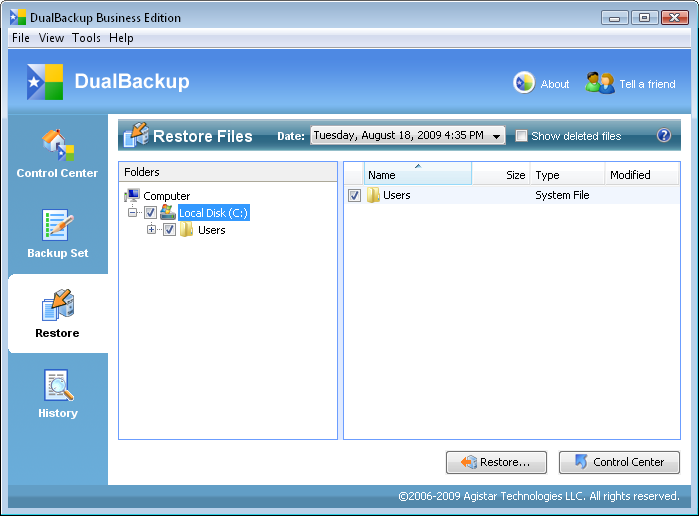Click the Computer icon in the folder tree

click(132, 195)
